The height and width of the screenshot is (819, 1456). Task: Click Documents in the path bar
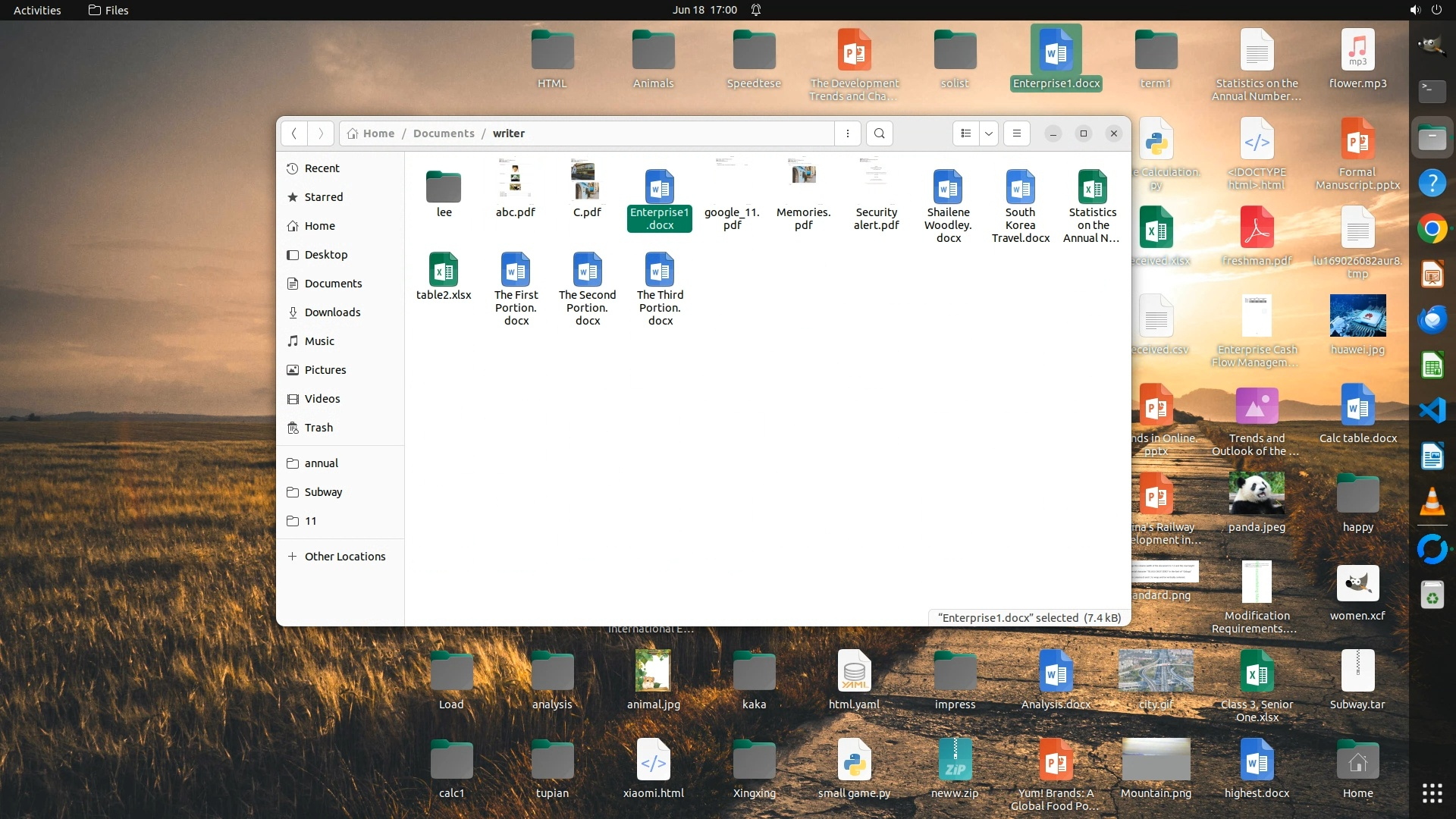pos(444,133)
